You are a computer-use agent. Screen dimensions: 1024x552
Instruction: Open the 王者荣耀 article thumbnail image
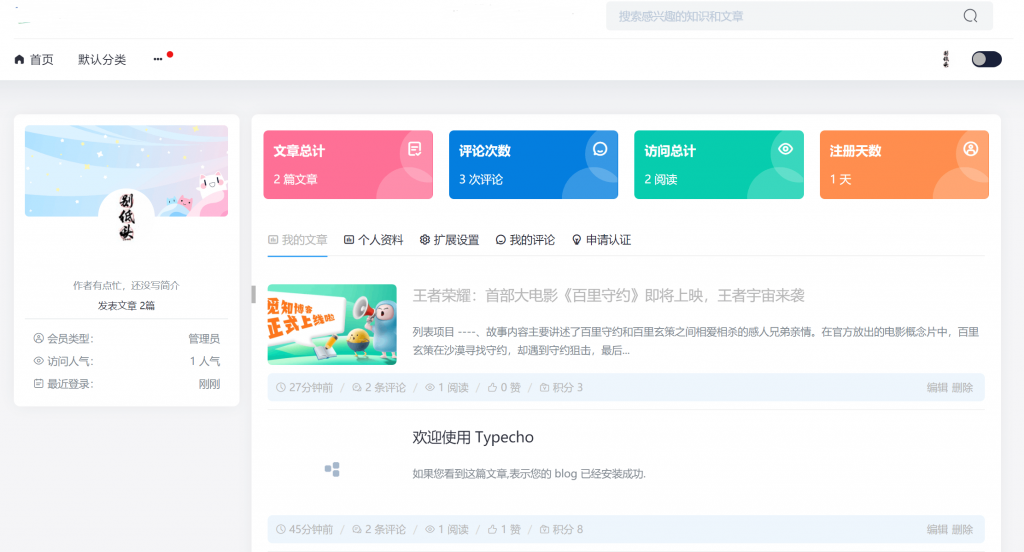click(x=332, y=324)
